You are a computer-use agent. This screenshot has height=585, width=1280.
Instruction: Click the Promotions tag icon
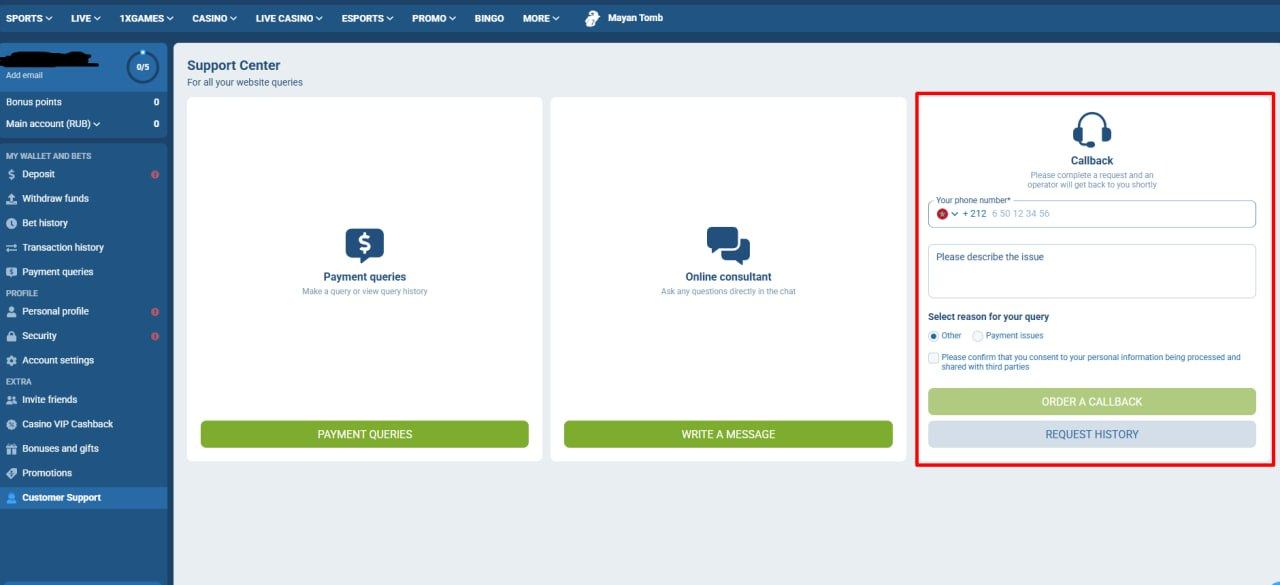pos(12,473)
